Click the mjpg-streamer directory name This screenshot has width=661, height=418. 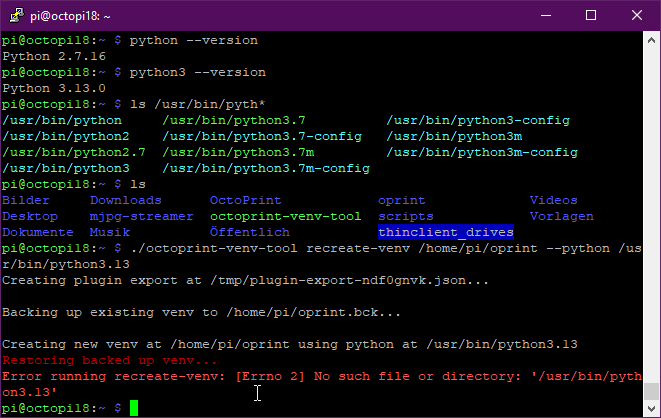click(x=141, y=216)
